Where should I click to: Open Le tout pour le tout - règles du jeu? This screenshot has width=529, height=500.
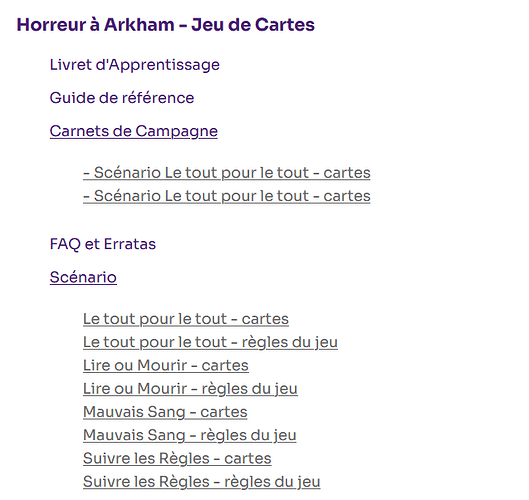[x=210, y=342]
